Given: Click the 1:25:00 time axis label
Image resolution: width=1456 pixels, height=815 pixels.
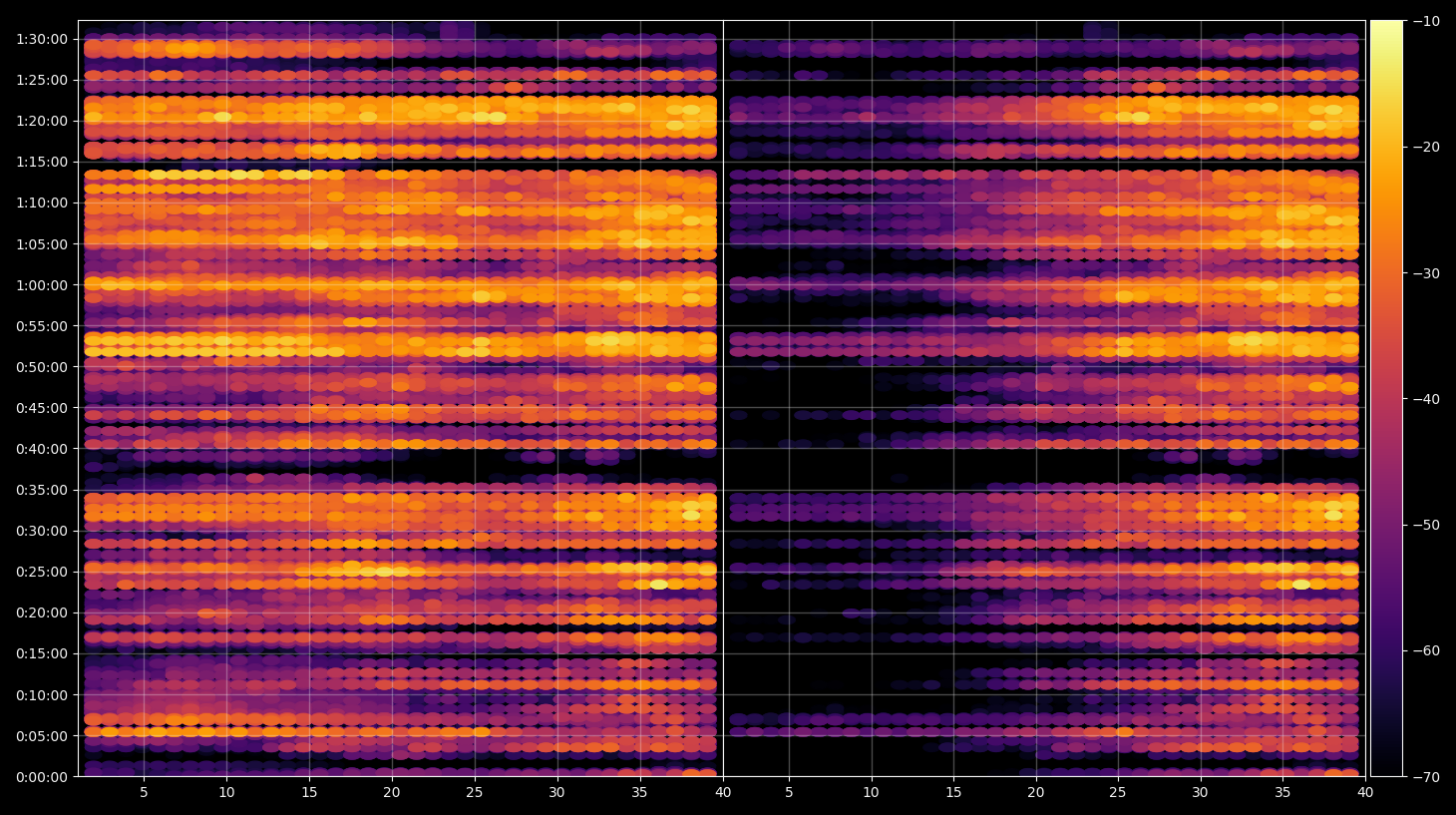Looking at the screenshot, I should pos(42,80).
